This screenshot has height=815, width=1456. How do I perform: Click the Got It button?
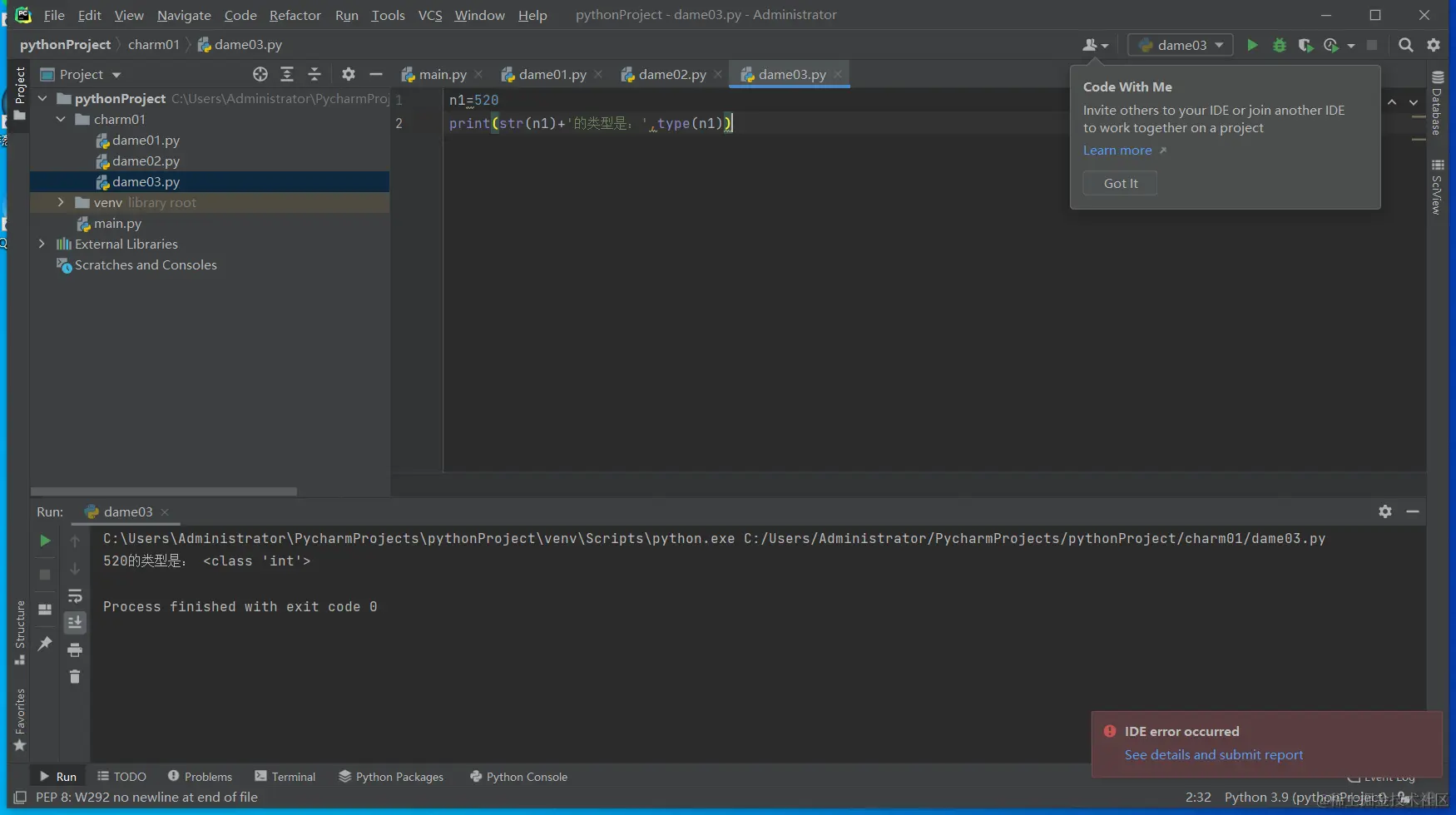pos(1120,183)
